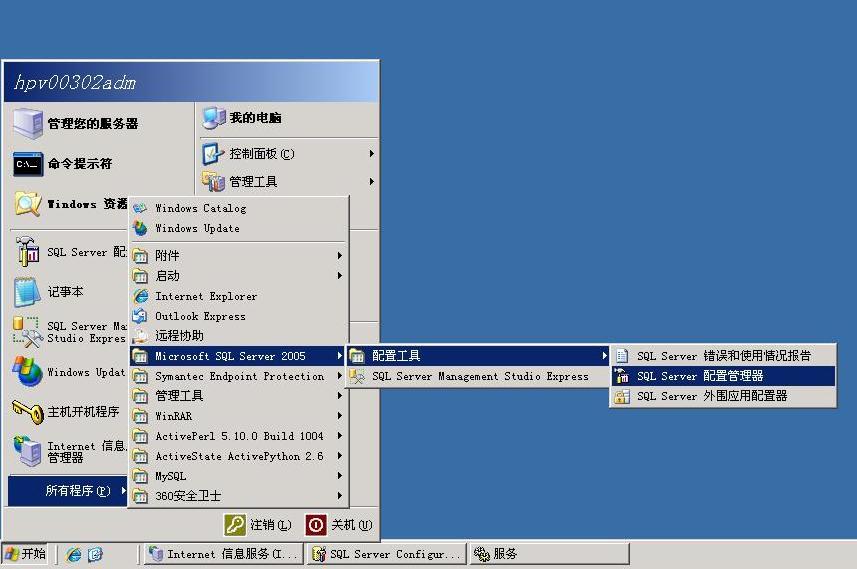Viewport: 857px width, 569px height.
Task: Expand the 控制面板 submenu
Action: (x=371, y=154)
